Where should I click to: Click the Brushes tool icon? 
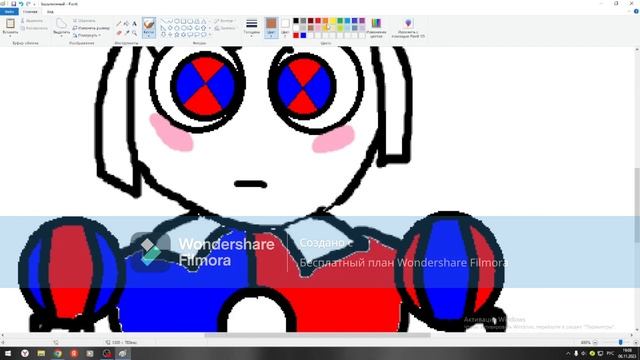(x=149, y=24)
